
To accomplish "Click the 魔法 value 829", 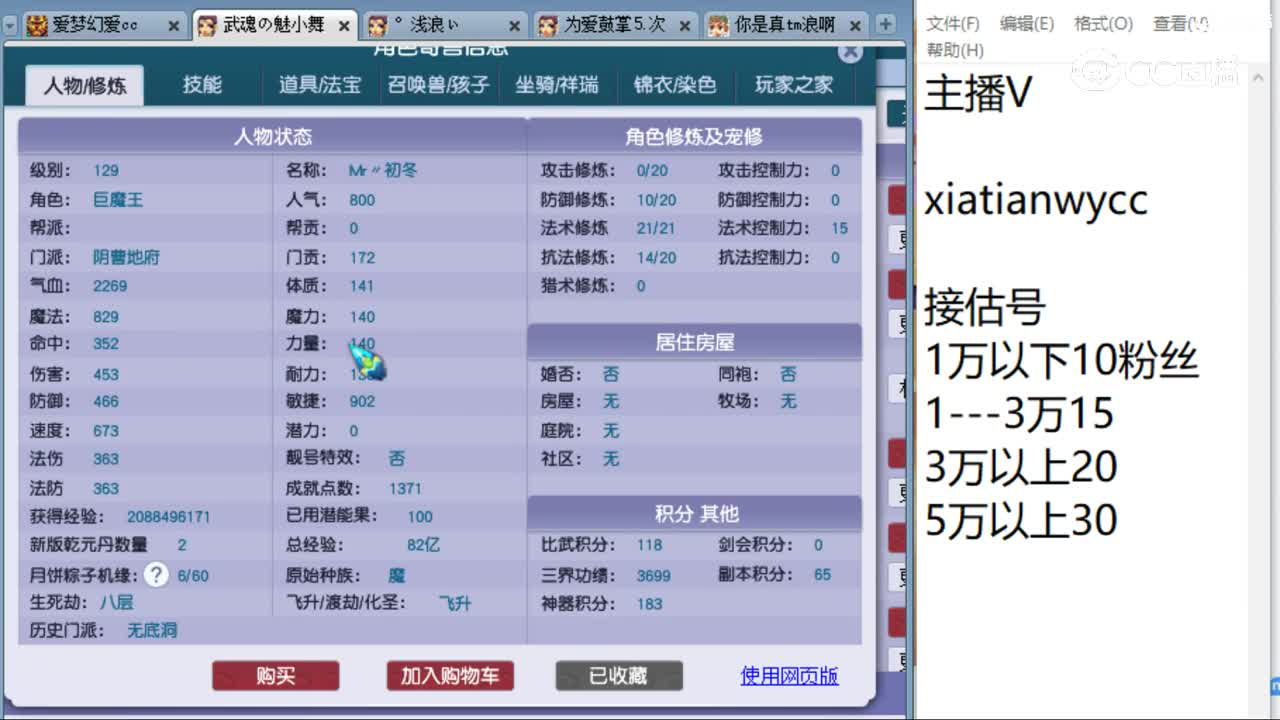I will pos(106,317).
